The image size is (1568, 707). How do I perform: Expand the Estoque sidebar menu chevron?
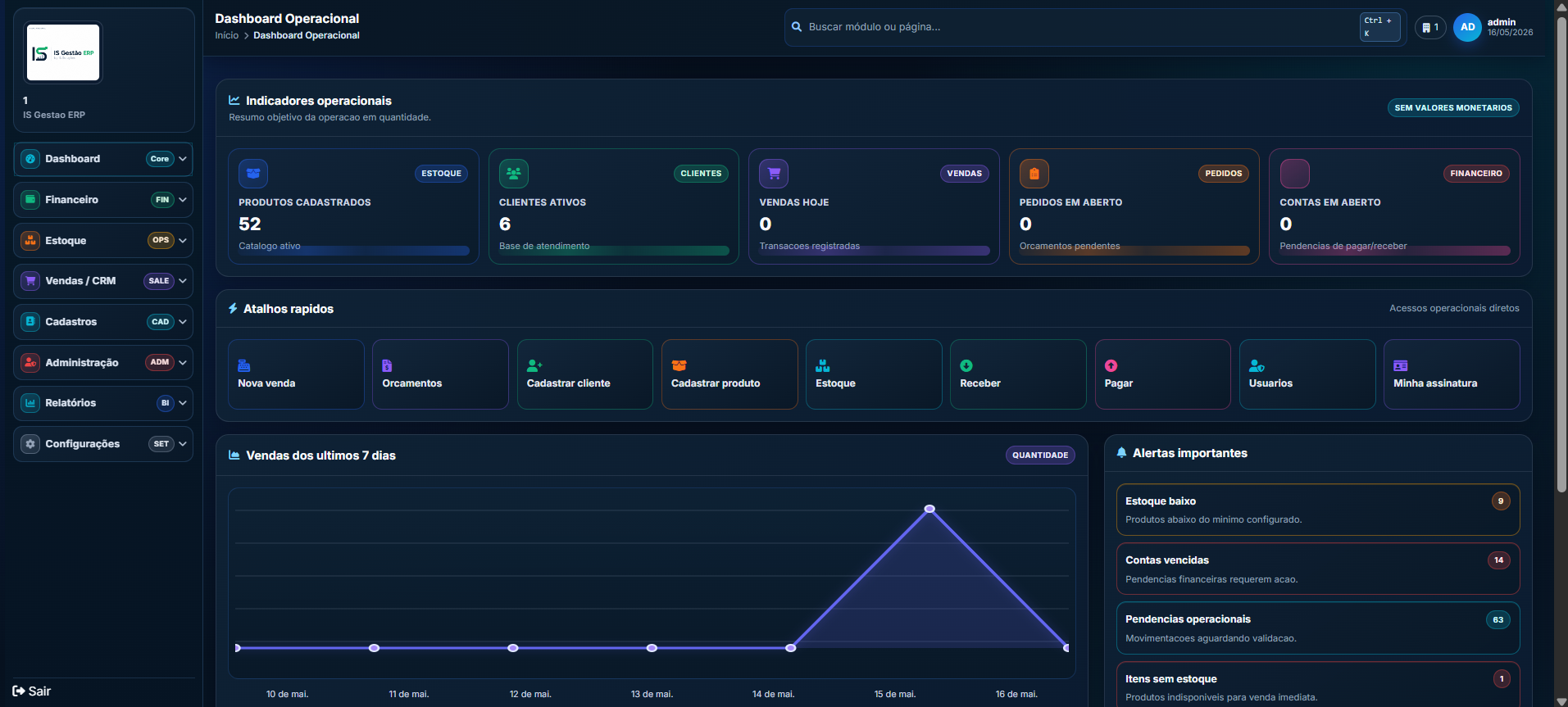click(183, 241)
